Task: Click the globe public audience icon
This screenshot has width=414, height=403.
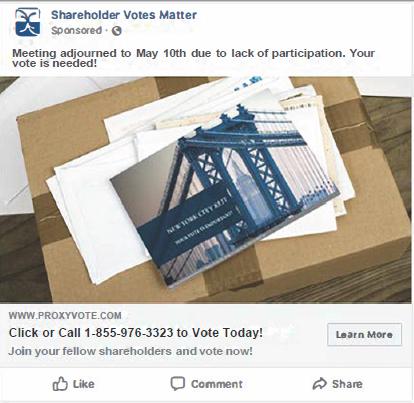Action: 116,31
